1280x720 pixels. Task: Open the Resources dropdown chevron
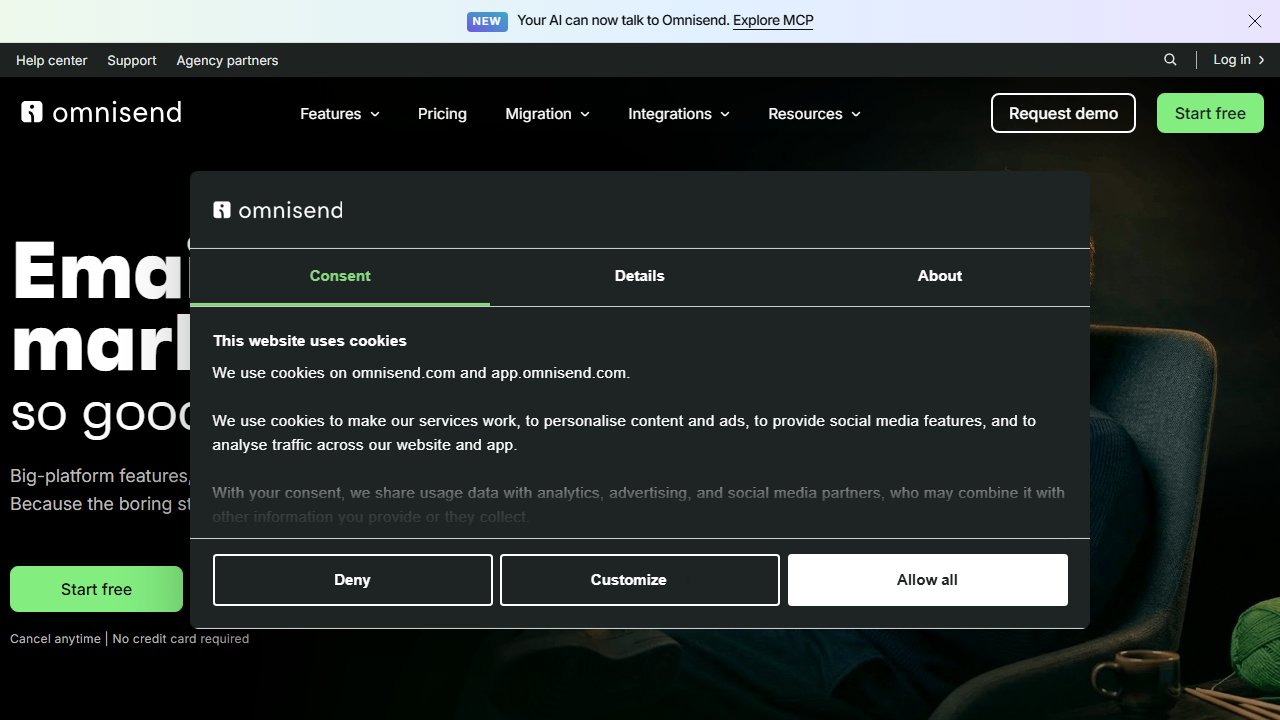[855, 114]
